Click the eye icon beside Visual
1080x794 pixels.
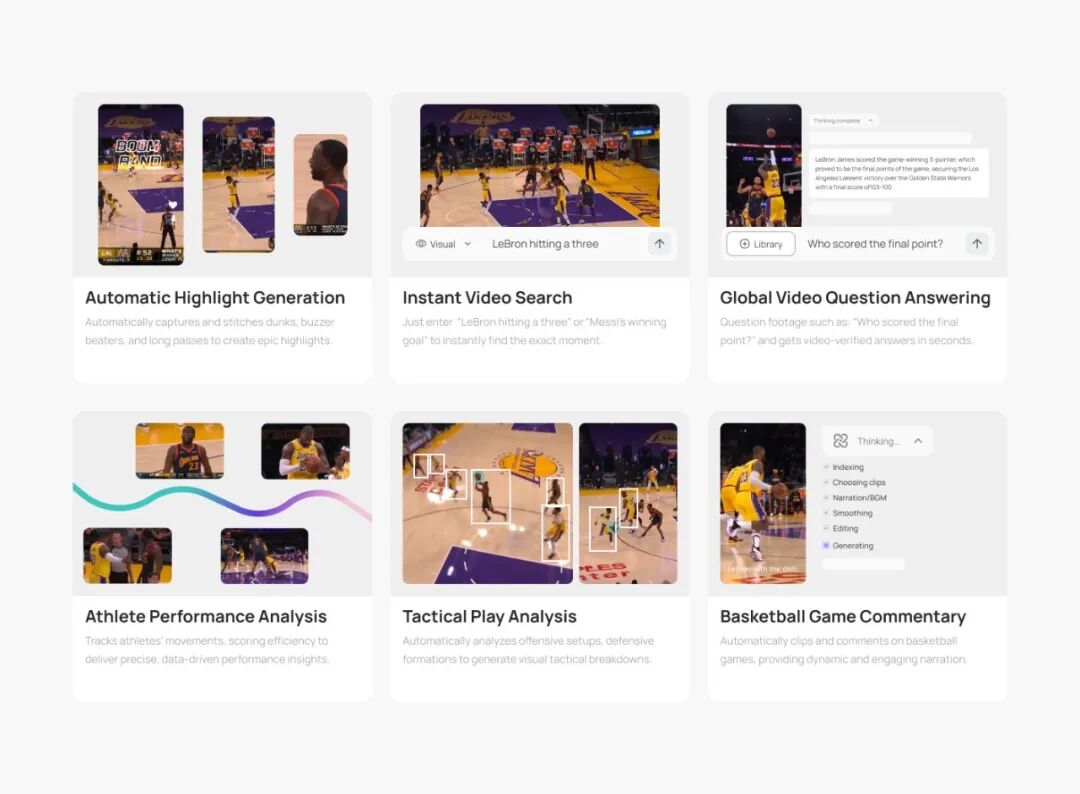coord(421,244)
